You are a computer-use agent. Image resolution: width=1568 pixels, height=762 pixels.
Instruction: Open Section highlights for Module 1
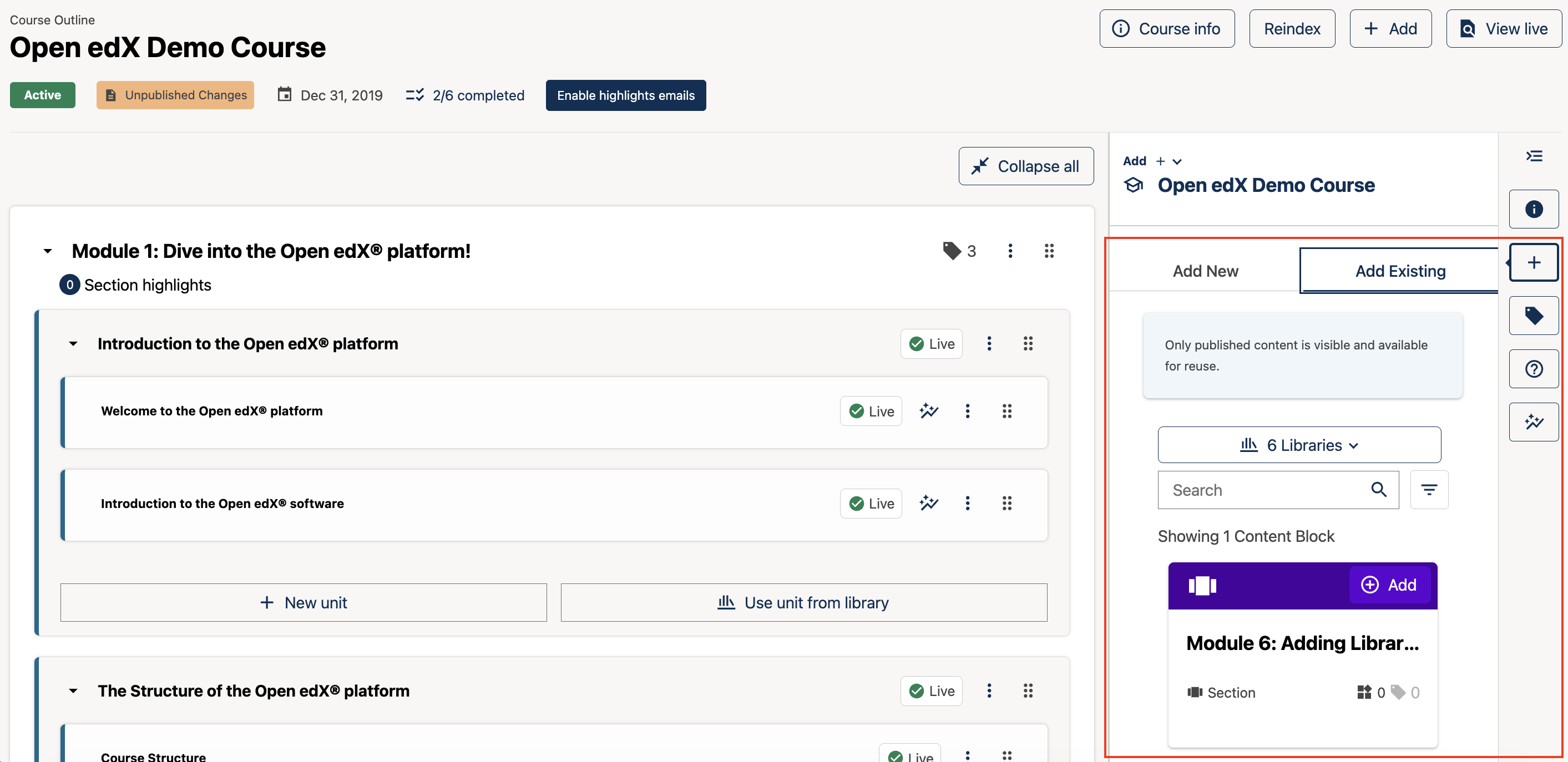(135, 285)
